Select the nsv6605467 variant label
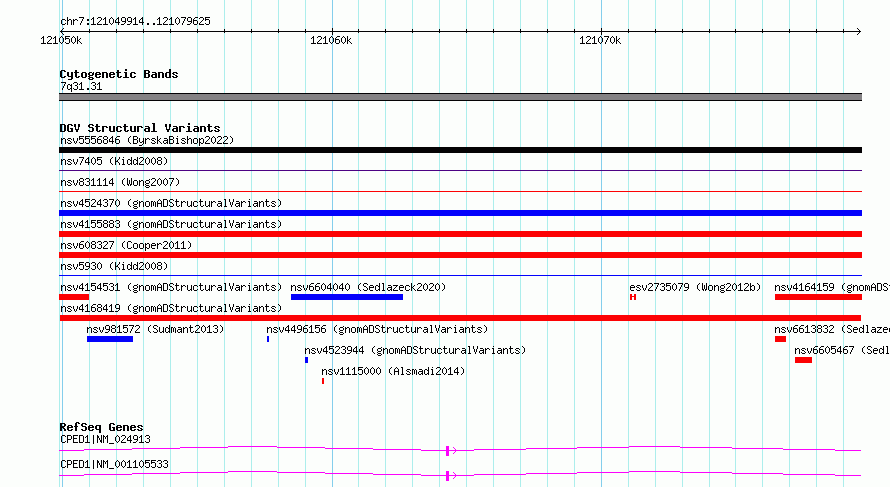The width and height of the screenshot is (890, 487). (842, 350)
